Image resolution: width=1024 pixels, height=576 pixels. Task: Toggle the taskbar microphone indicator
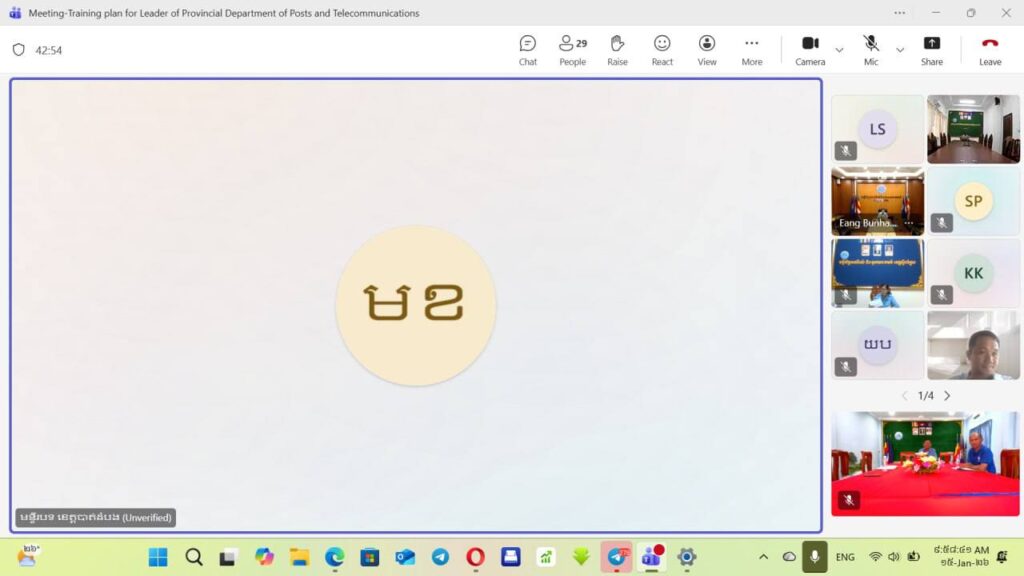pyautogui.click(x=815, y=557)
